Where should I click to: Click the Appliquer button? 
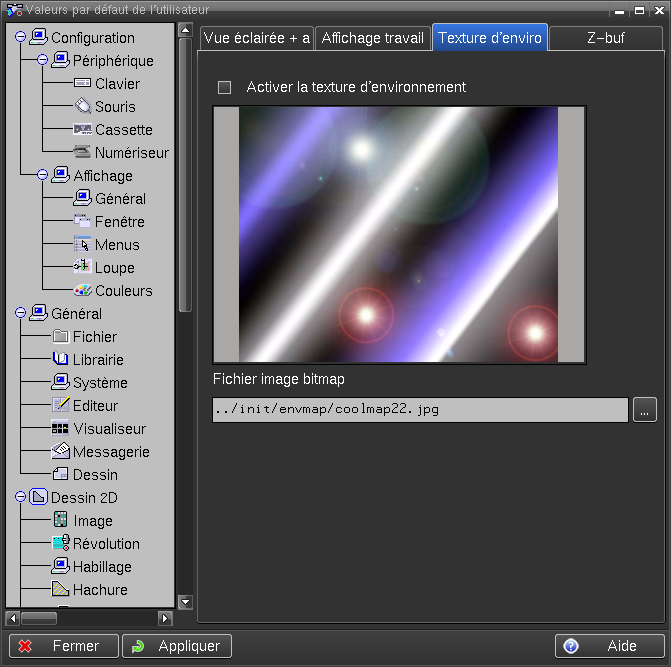click(x=177, y=646)
